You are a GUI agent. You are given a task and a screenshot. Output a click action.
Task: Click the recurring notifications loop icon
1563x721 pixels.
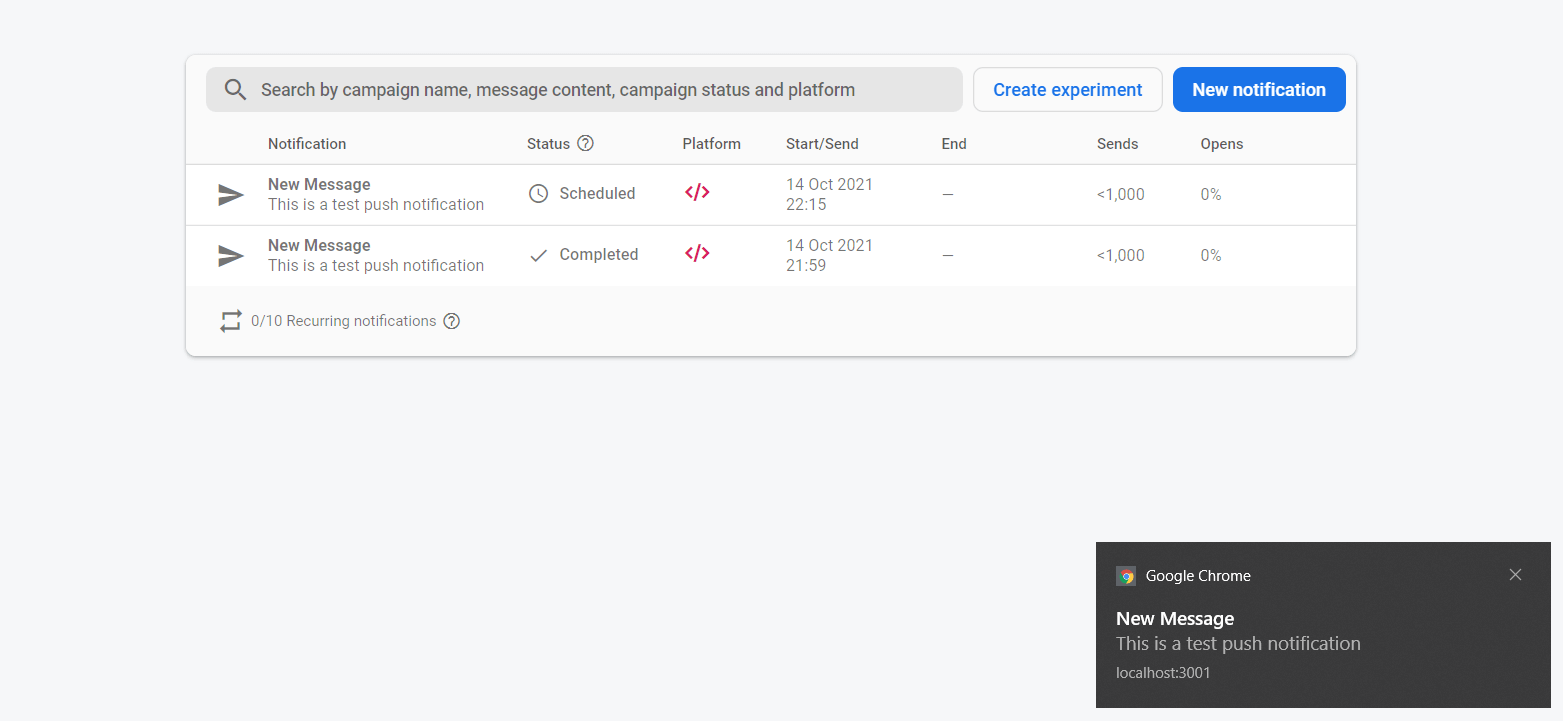tap(231, 321)
